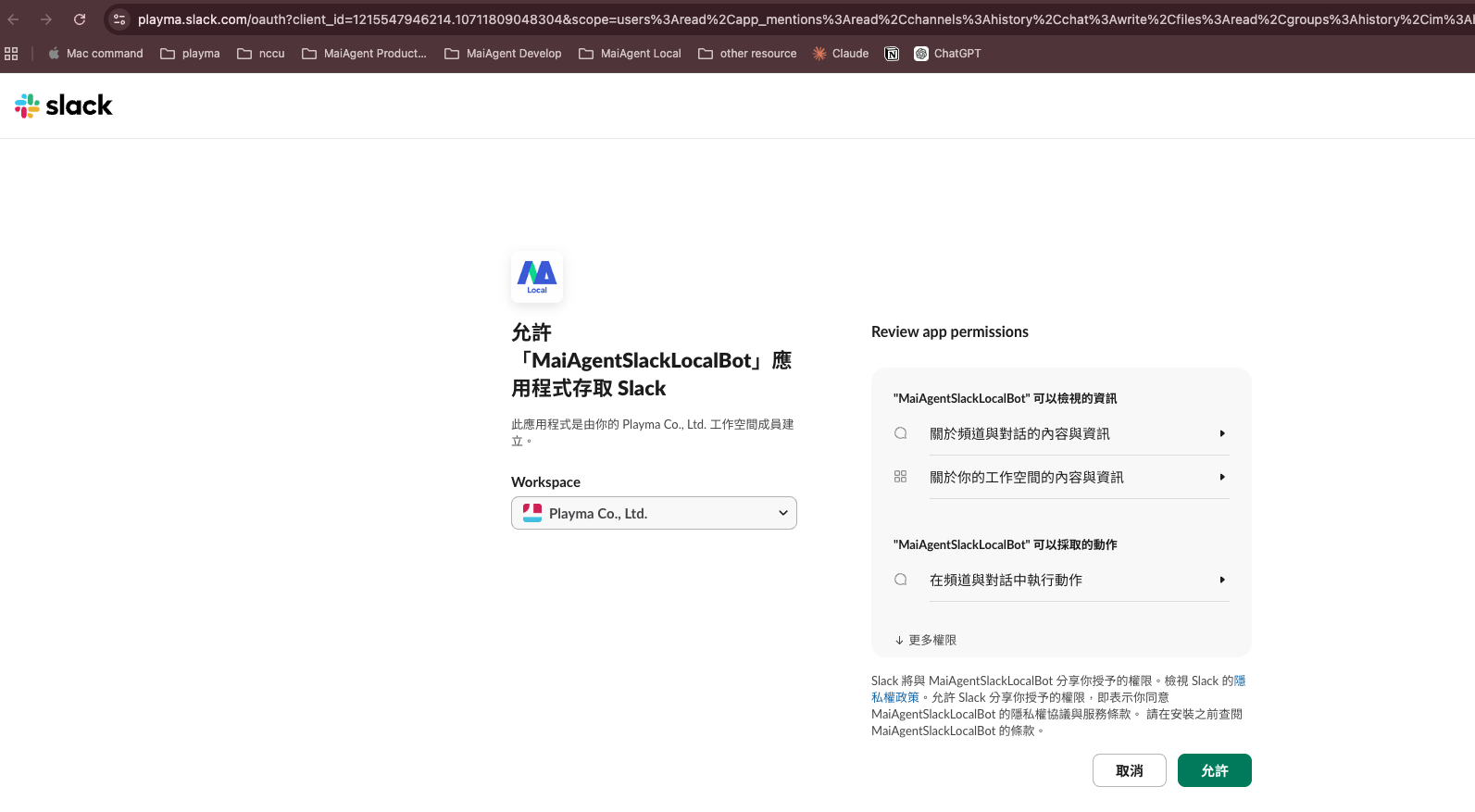Open the Workspace dropdown Playma Co., Ltd.
This screenshot has width=1475, height=812.
tap(654, 513)
